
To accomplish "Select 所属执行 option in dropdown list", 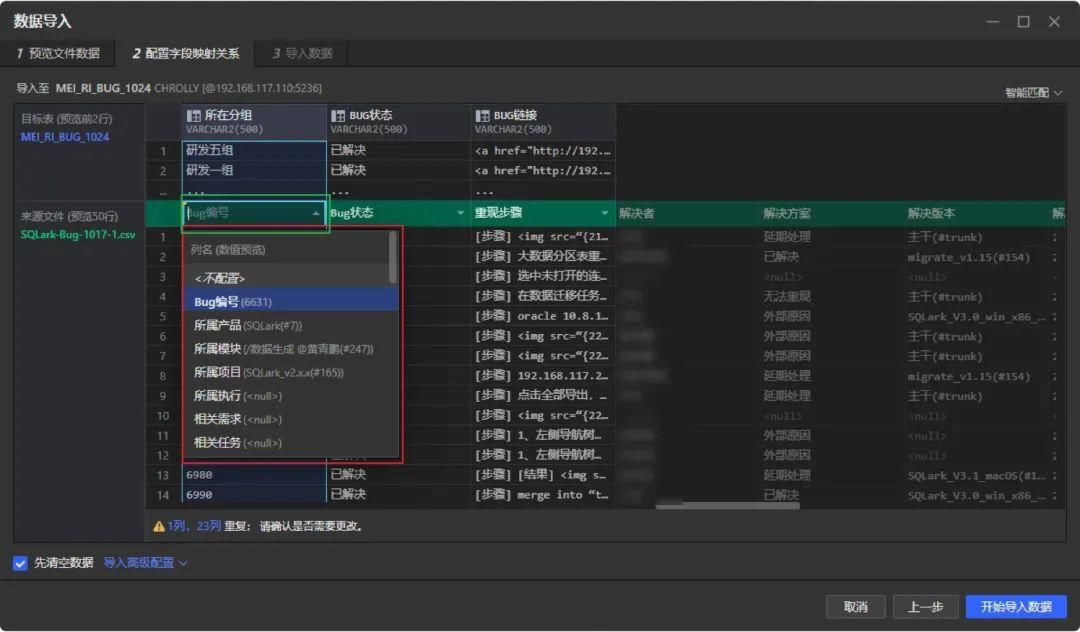I will [291, 396].
